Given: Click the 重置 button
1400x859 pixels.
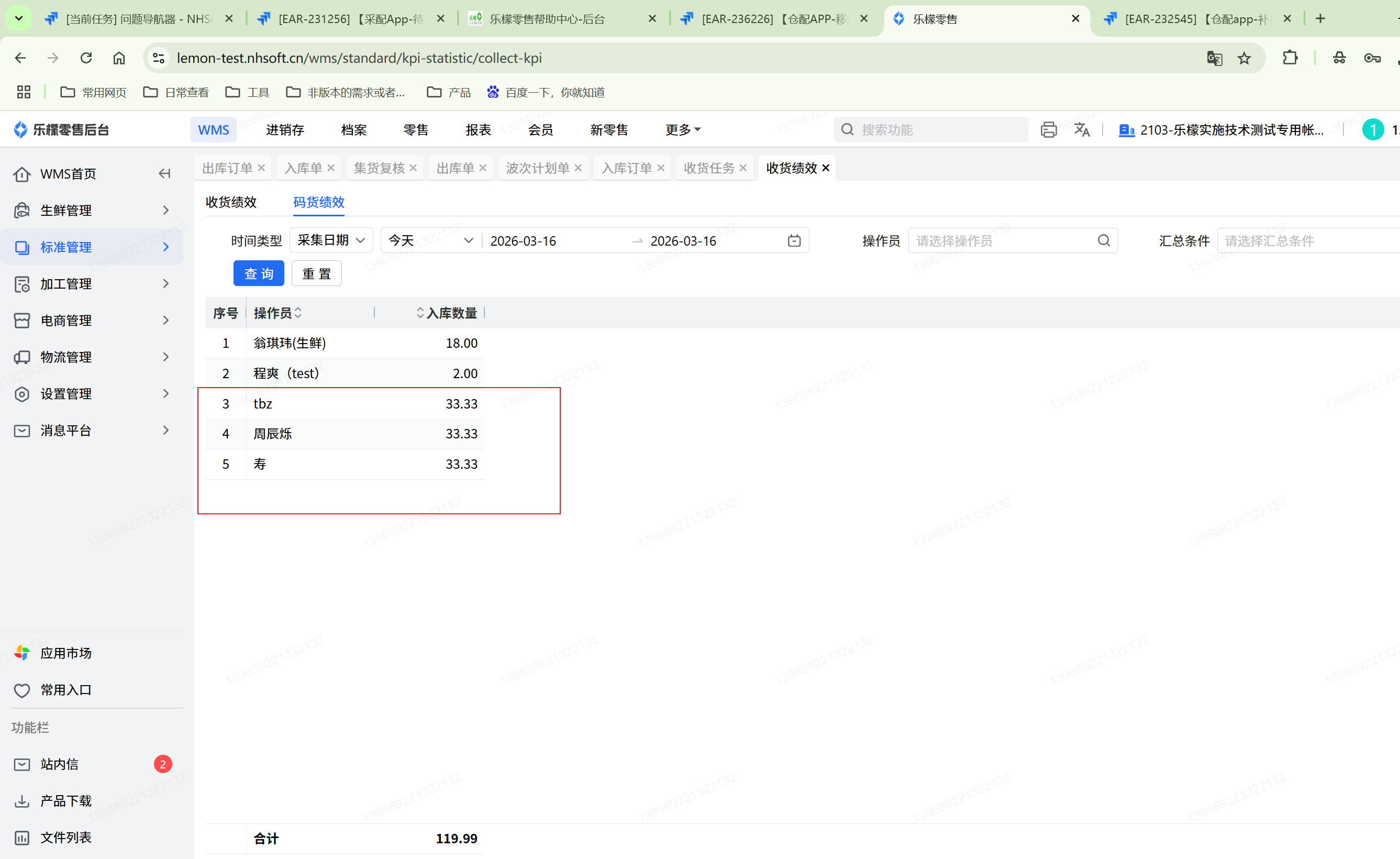Looking at the screenshot, I should coord(316,273).
